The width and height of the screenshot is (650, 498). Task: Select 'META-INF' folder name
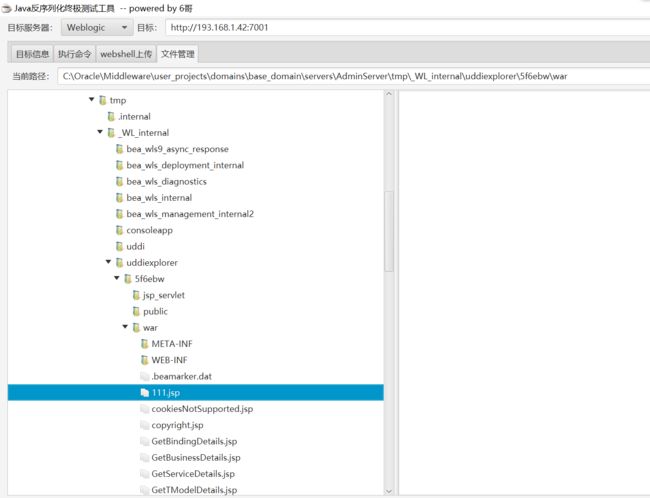pos(172,343)
